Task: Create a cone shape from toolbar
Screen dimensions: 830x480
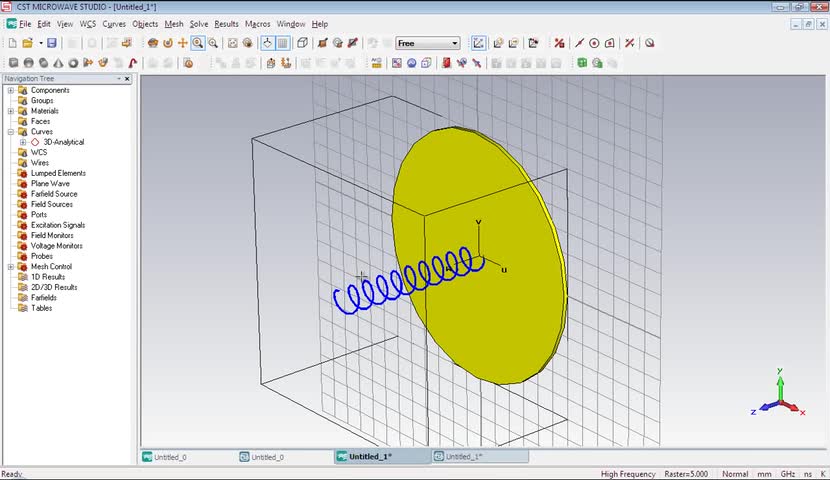Action: pos(59,63)
